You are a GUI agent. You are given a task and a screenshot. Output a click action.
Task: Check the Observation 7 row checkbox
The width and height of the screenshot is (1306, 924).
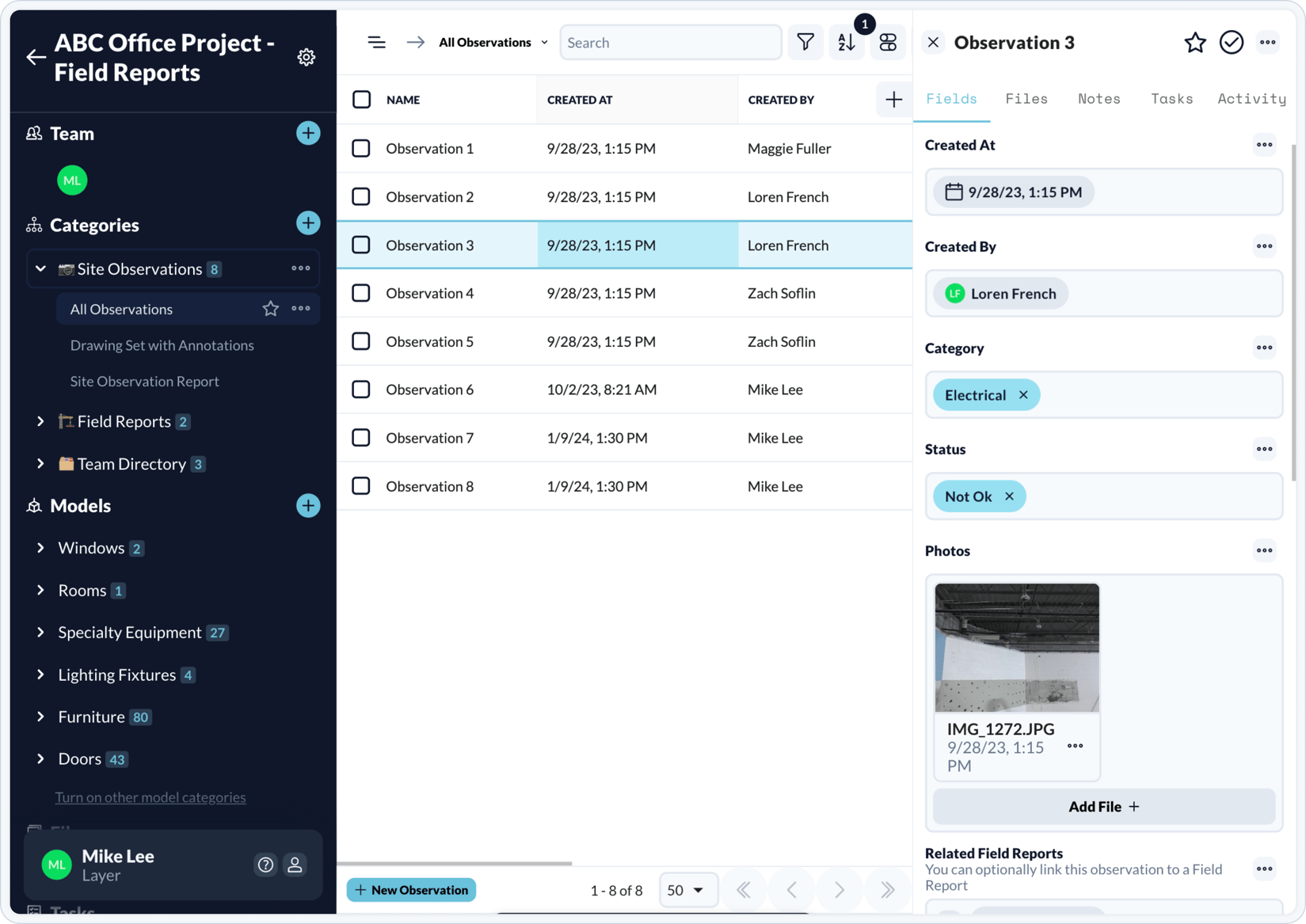[361, 438]
